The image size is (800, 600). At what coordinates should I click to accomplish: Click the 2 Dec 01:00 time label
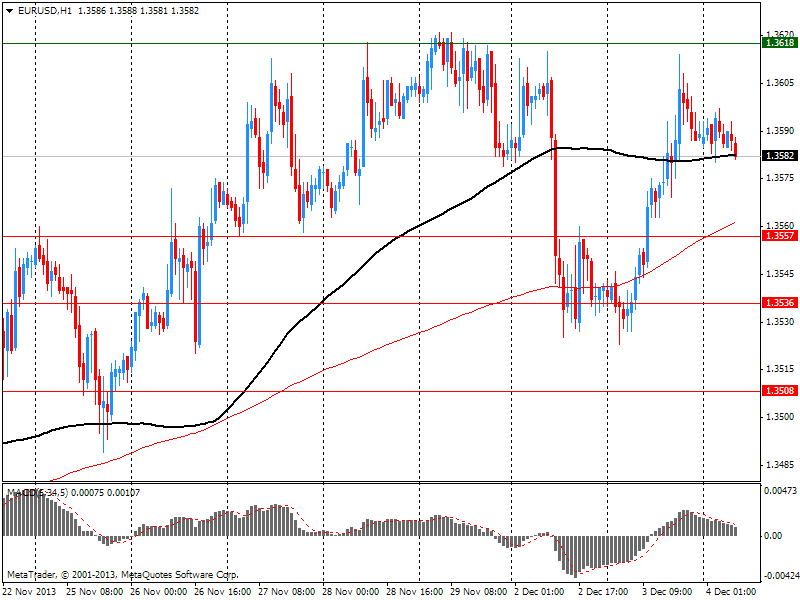pyautogui.click(x=543, y=591)
